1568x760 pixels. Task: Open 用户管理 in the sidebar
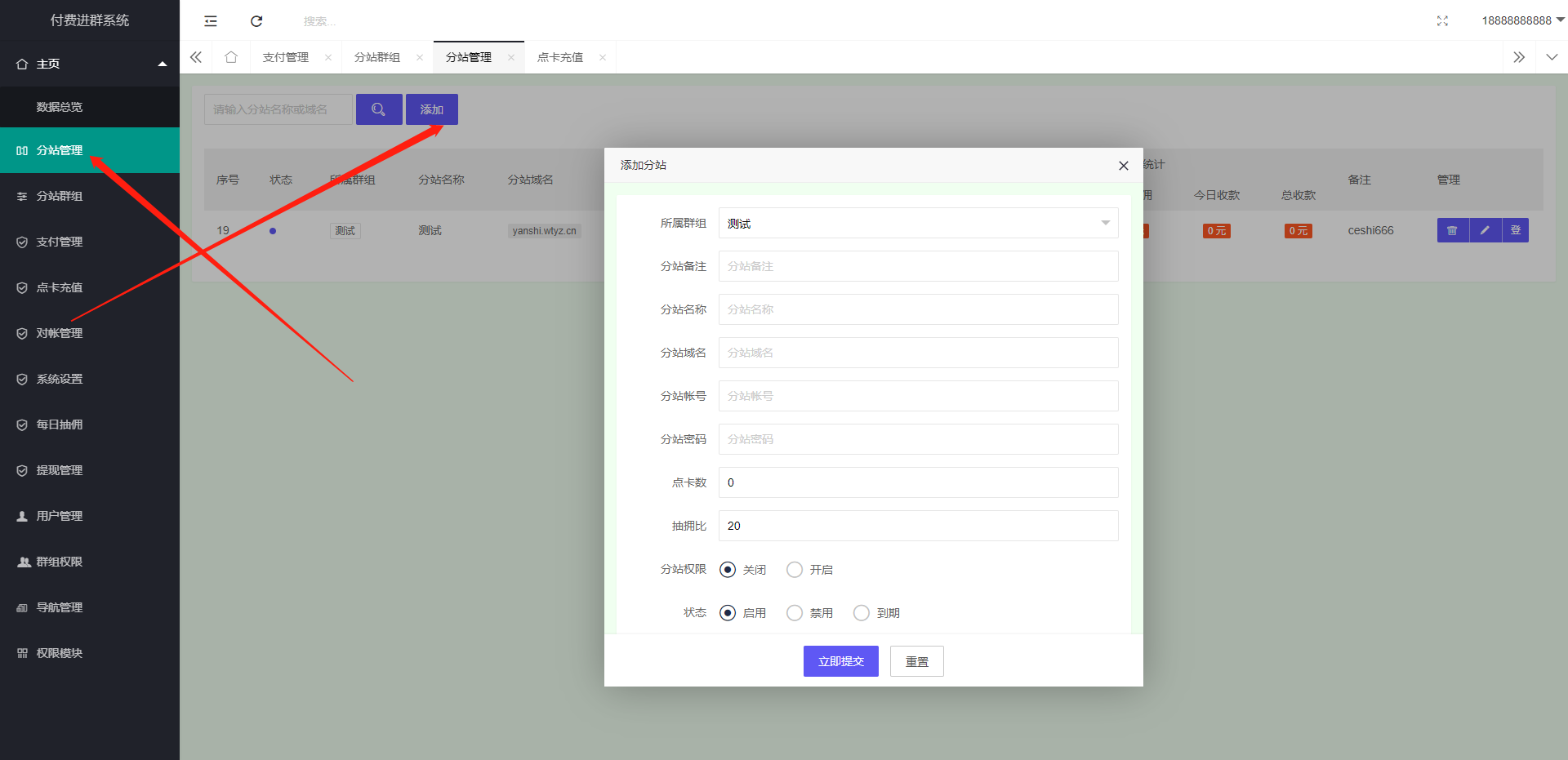point(60,516)
